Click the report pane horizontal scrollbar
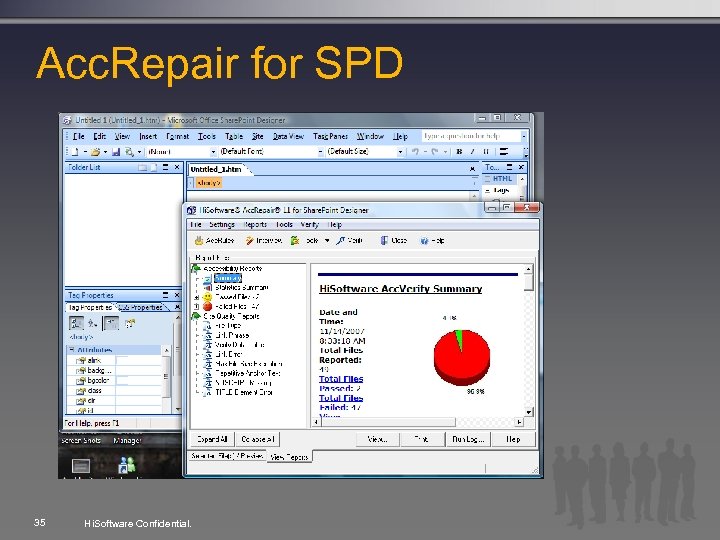 [x=418, y=422]
